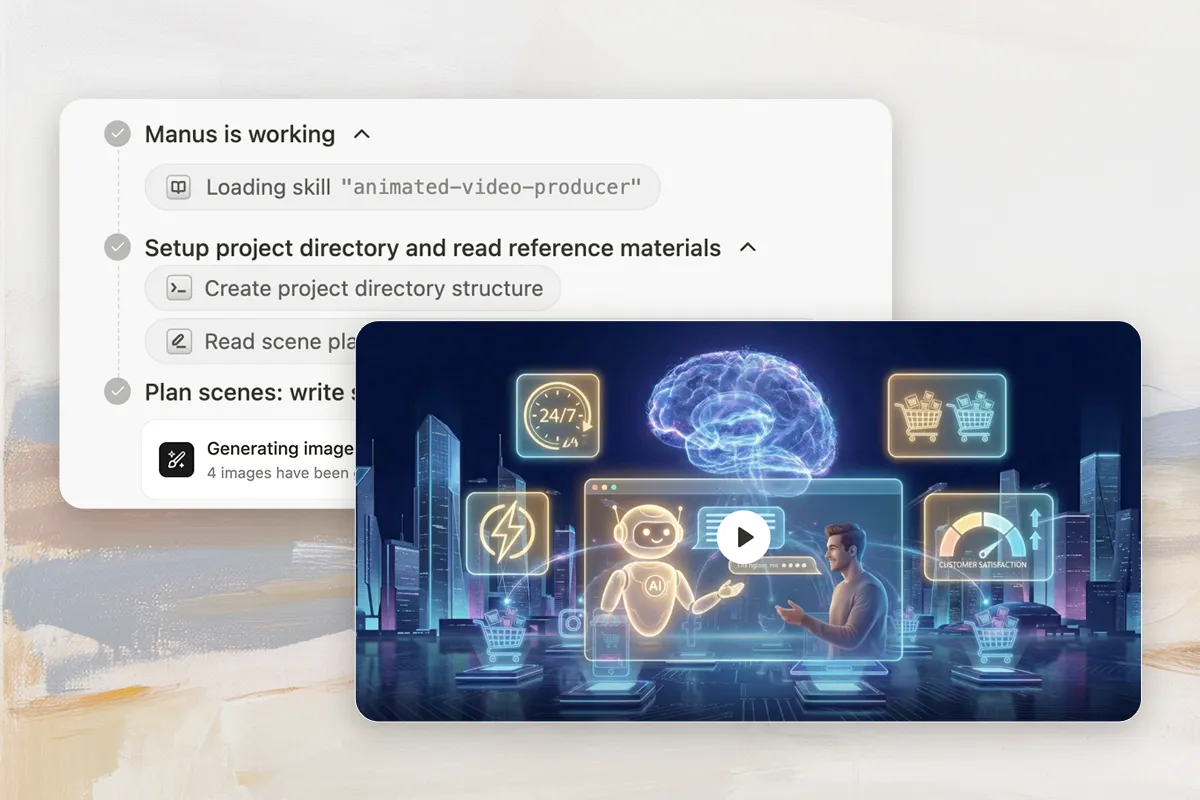Click the checkmark beside "Manus is working"

[x=118, y=134]
